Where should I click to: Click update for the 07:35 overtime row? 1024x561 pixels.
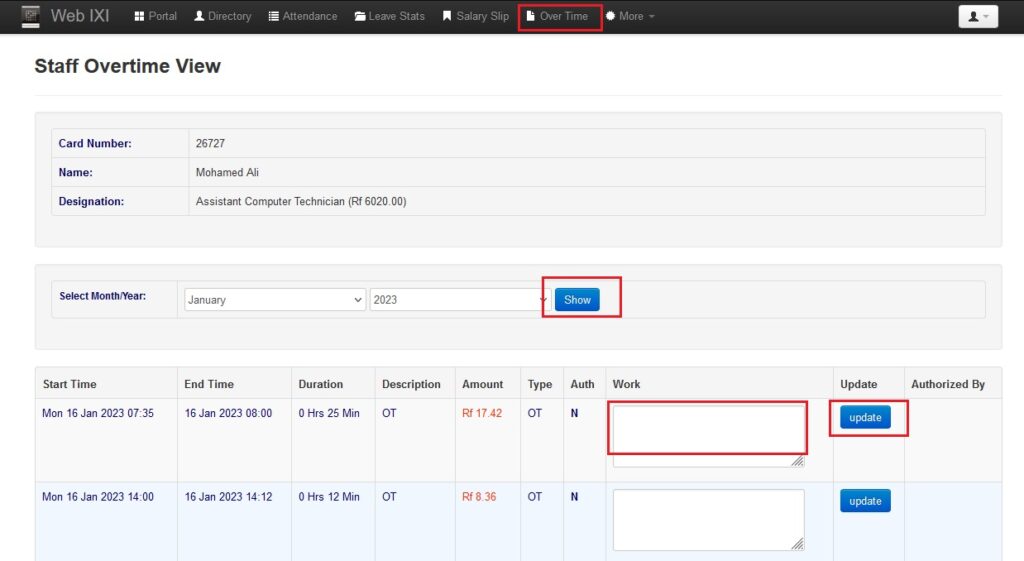click(x=865, y=418)
